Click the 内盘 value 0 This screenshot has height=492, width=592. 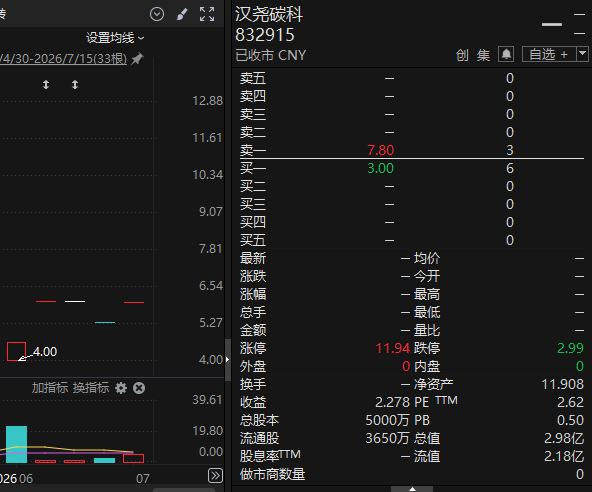(x=580, y=366)
